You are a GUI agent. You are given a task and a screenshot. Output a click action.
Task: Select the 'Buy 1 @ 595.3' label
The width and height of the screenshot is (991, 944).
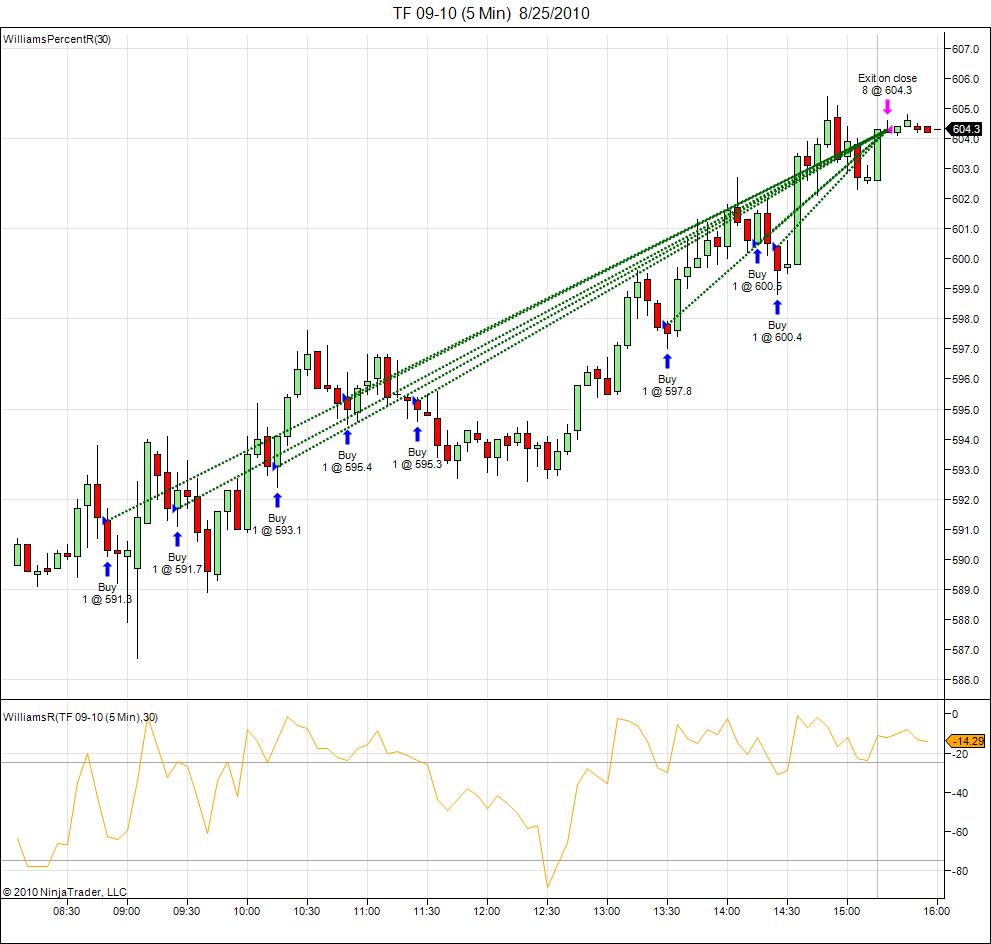pos(417,458)
